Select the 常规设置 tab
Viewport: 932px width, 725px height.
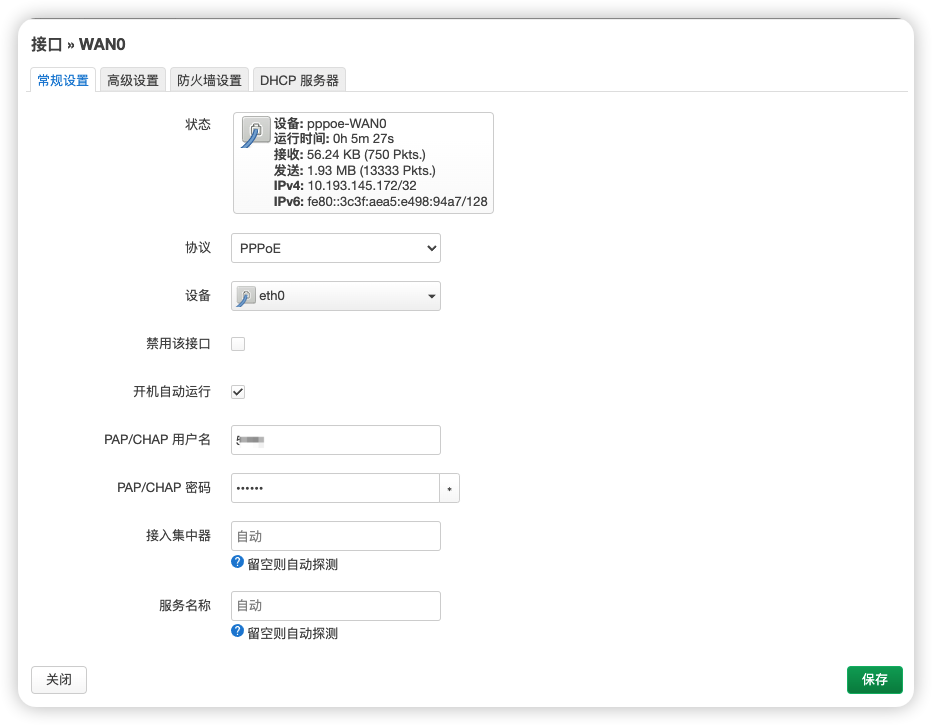click(x=63, y=79)
